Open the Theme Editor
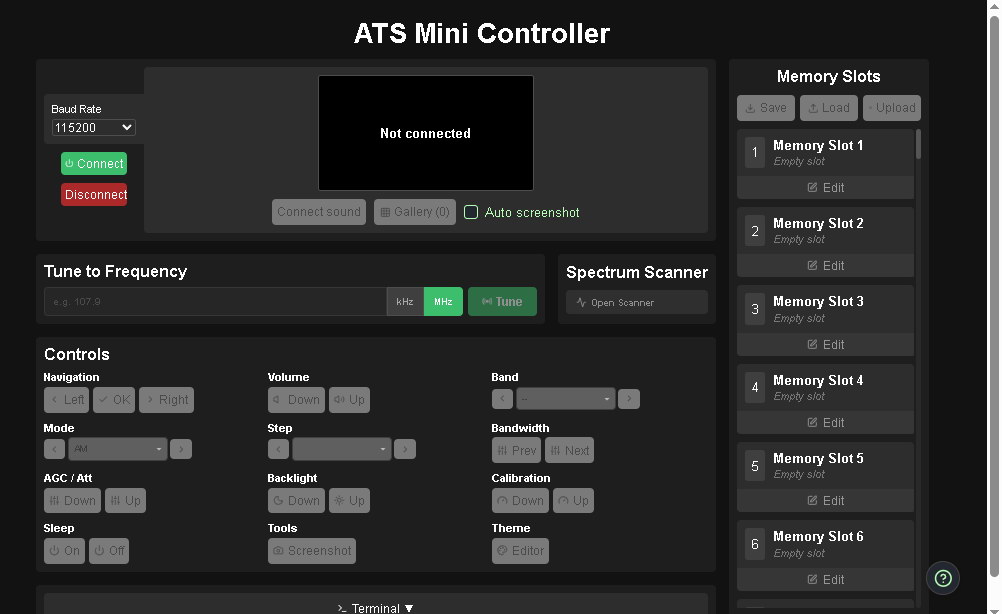This screenshot has width=1002, height=614. (520, 551)
